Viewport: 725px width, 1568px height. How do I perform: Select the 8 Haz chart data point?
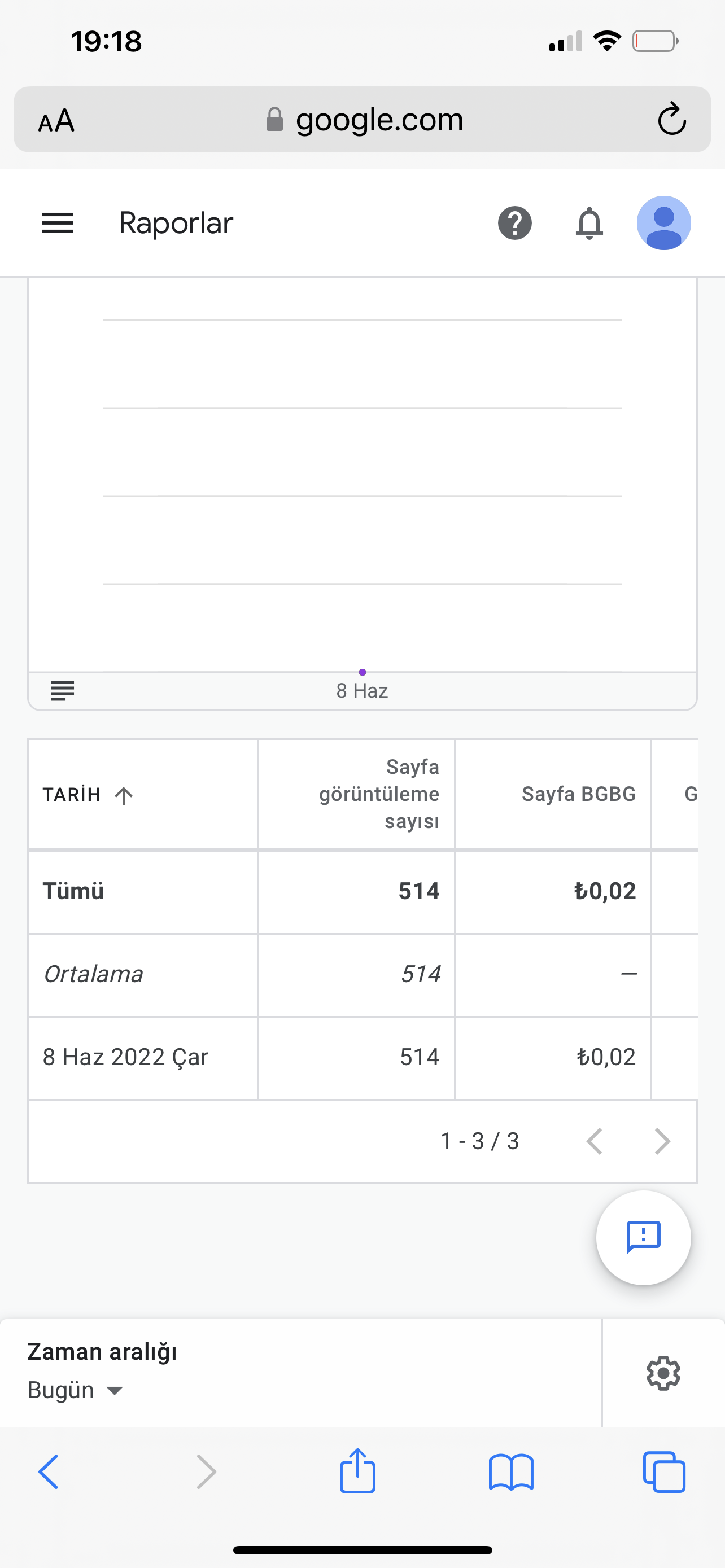point(362,672)
